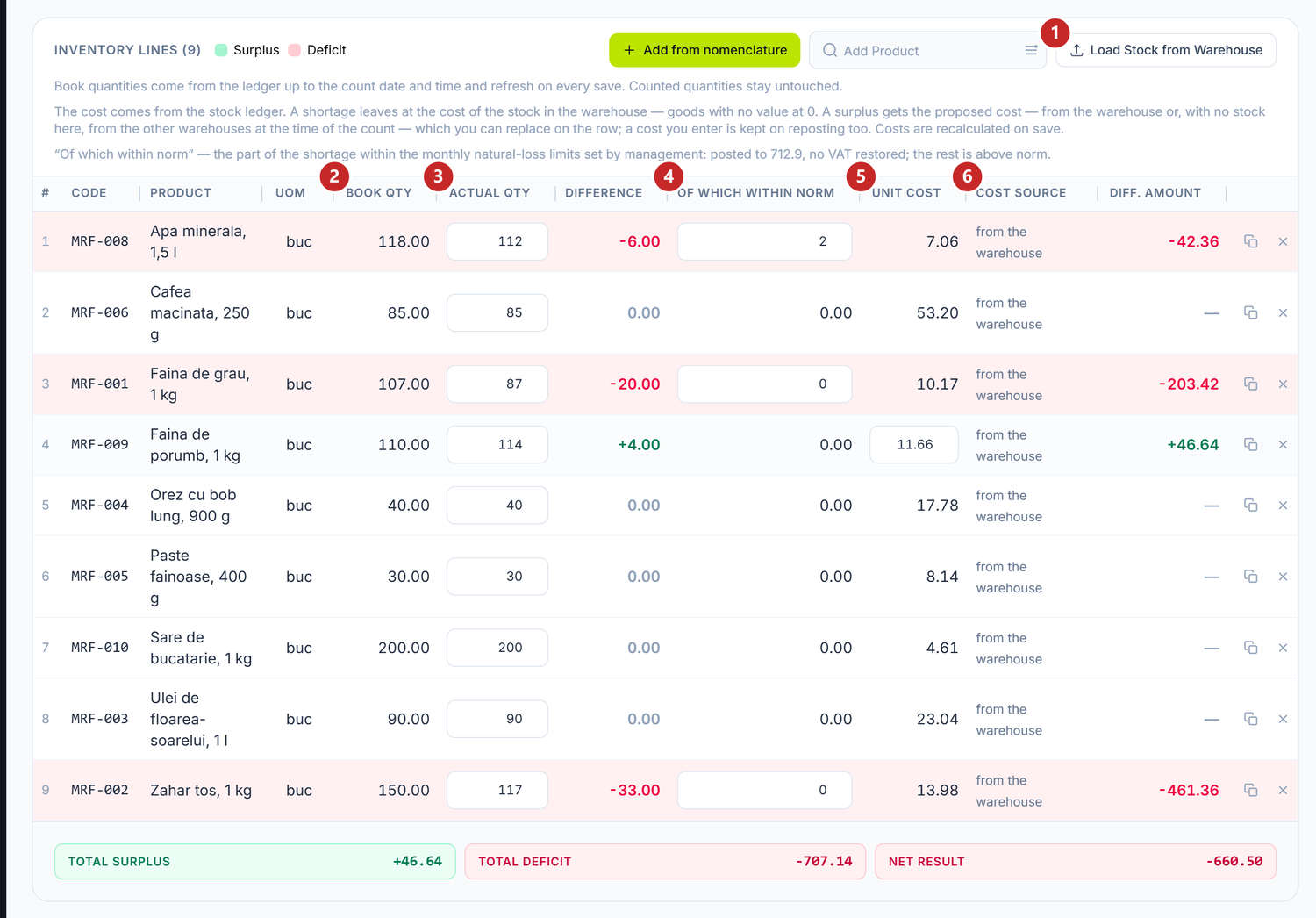1316x918 pixels.
Task: Duplicate the Faina de grau MRF-001 row
Action: [x=1251, y=384]
